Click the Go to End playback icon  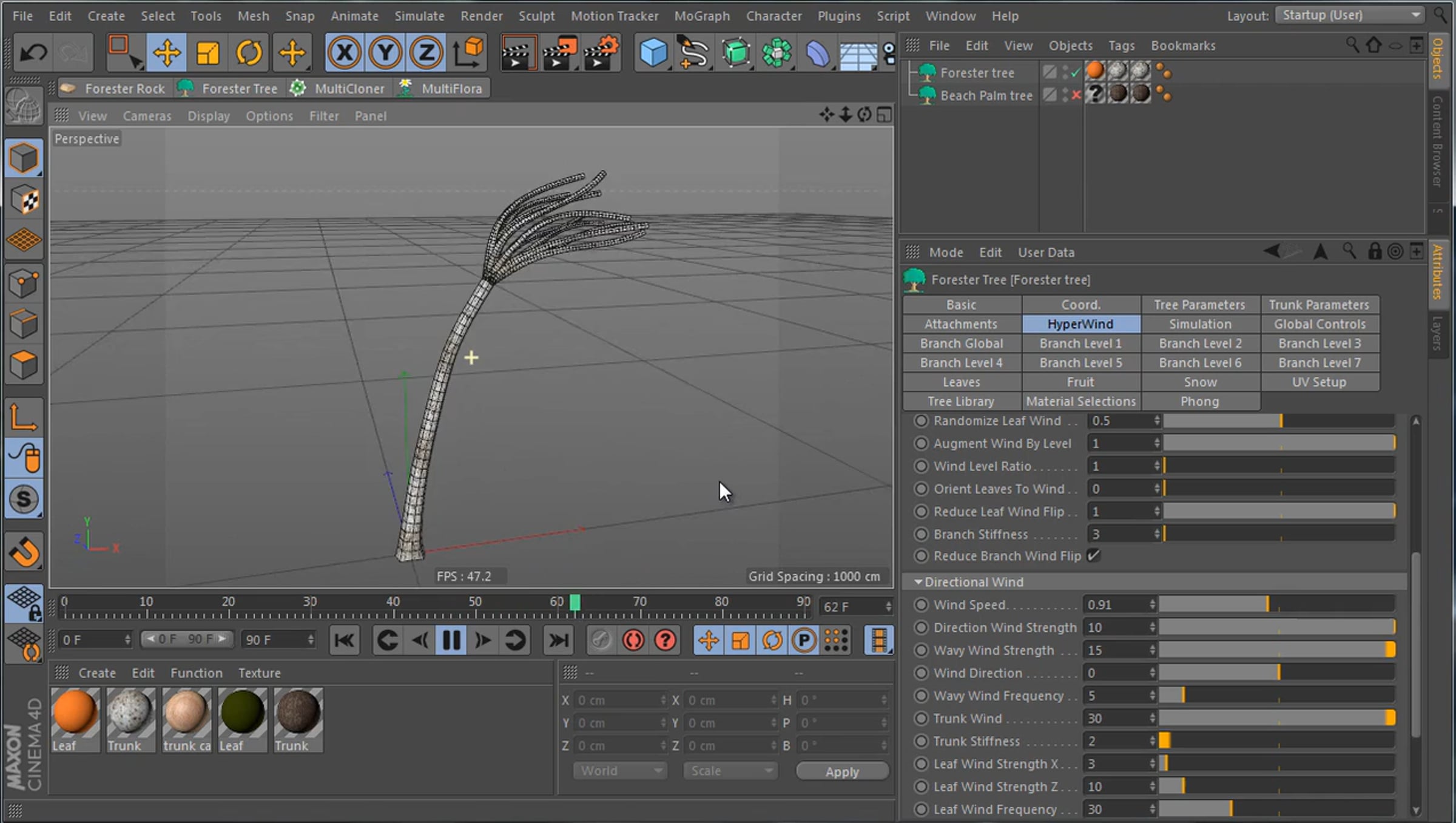558,640
